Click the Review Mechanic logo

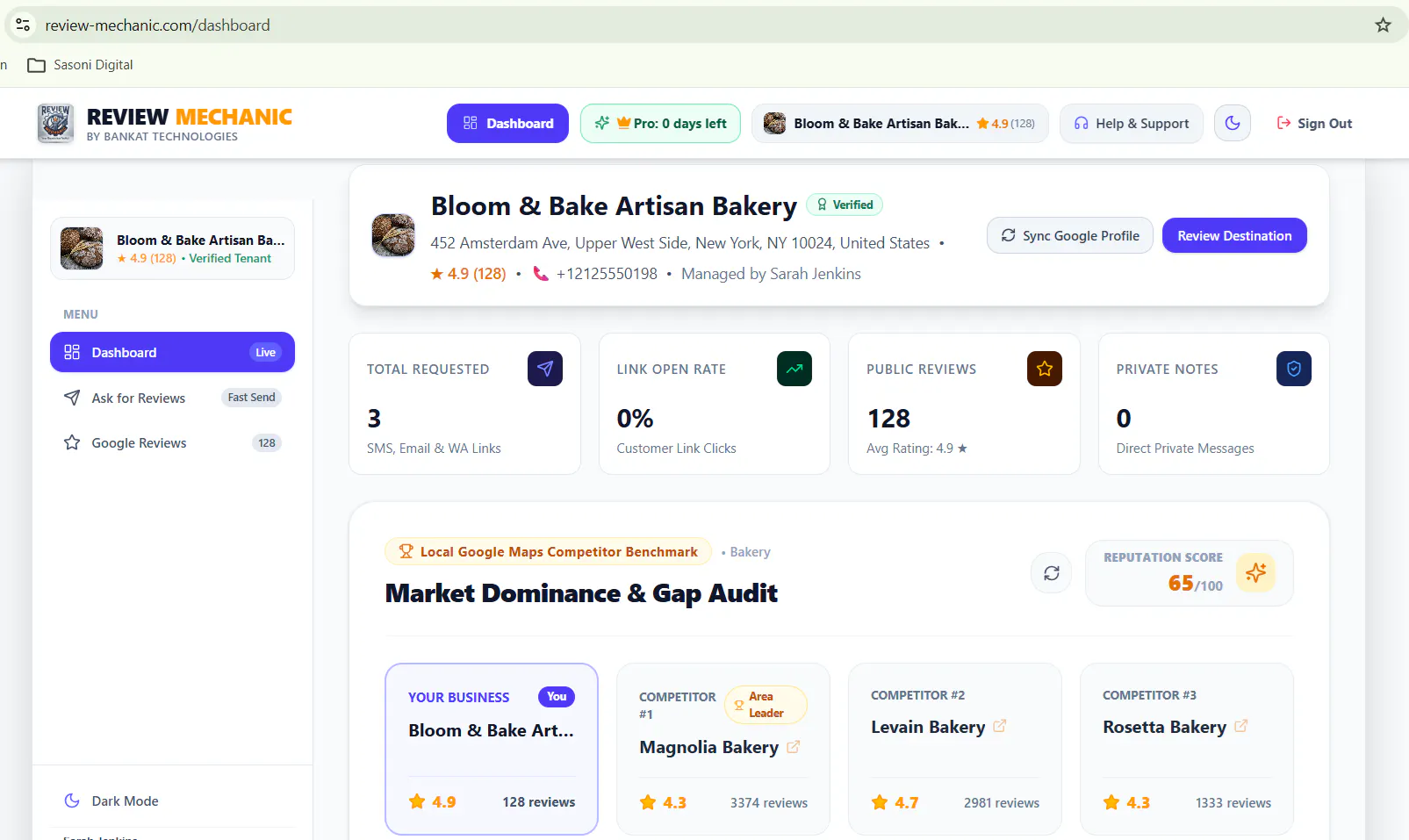(x=164, y=123)
